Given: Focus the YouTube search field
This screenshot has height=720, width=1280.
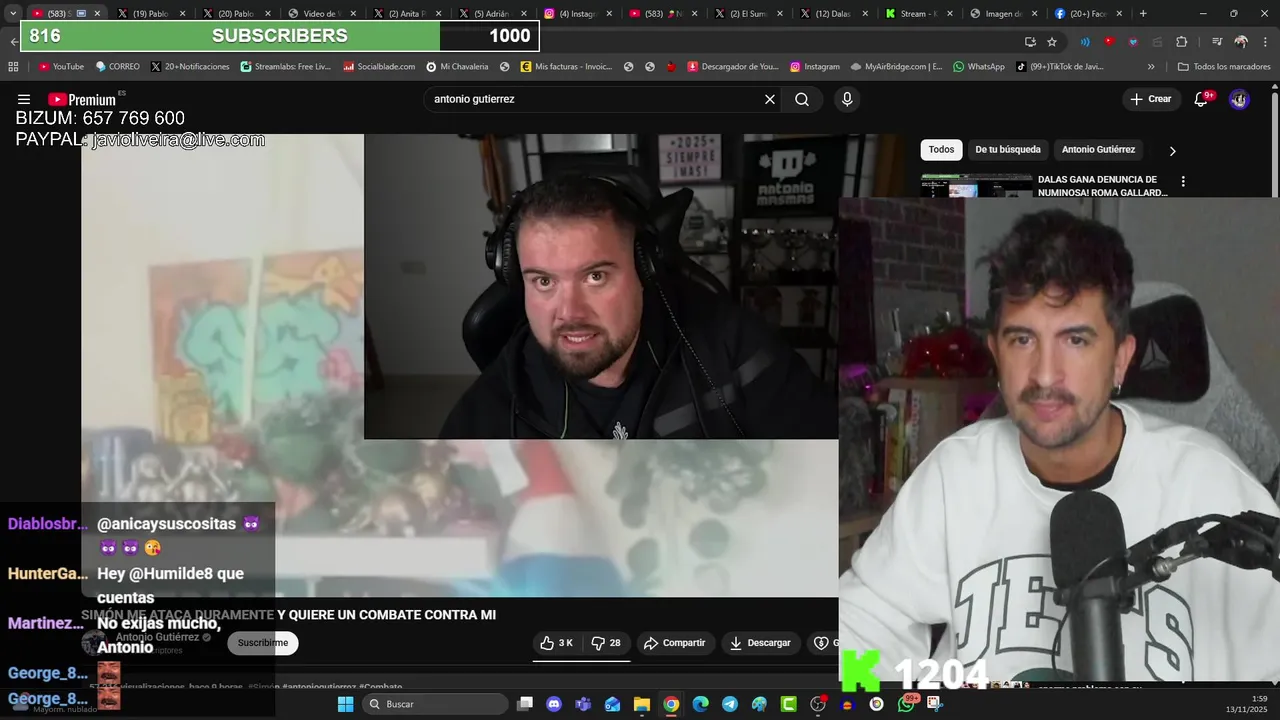Looking at the screenshot, I should pos(595,99).
